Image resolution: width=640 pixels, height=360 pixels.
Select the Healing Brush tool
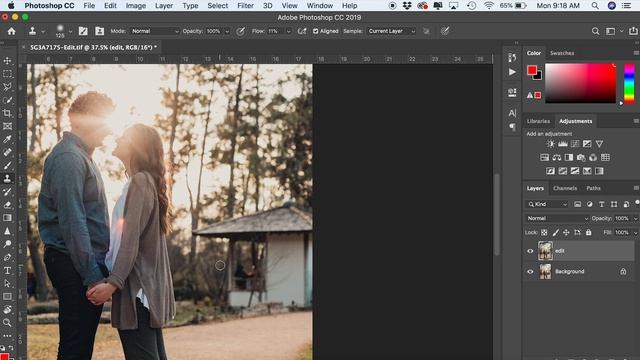tap(7, 152)
